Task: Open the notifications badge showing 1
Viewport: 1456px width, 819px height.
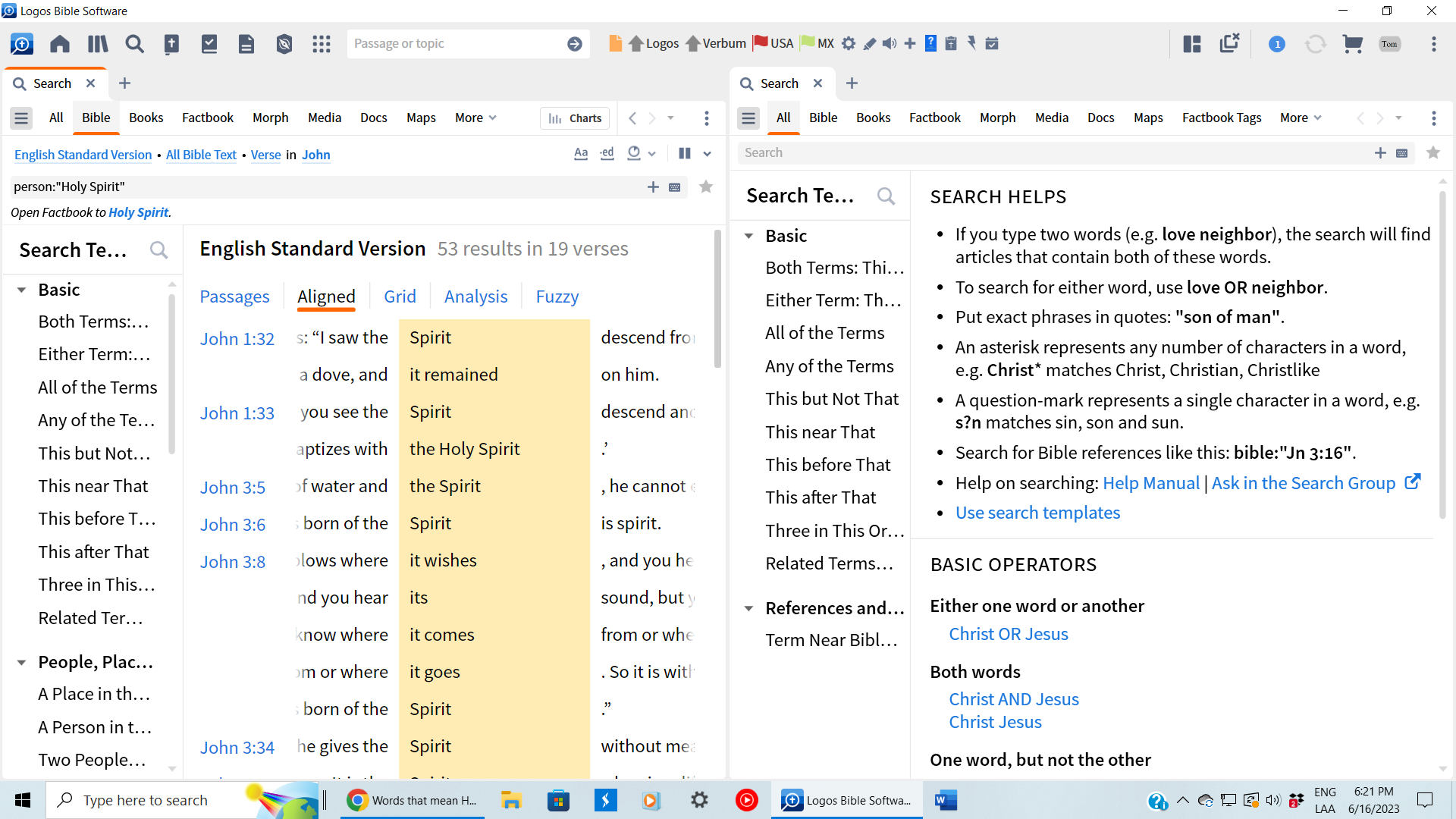Action: (x=1277, y=44)
